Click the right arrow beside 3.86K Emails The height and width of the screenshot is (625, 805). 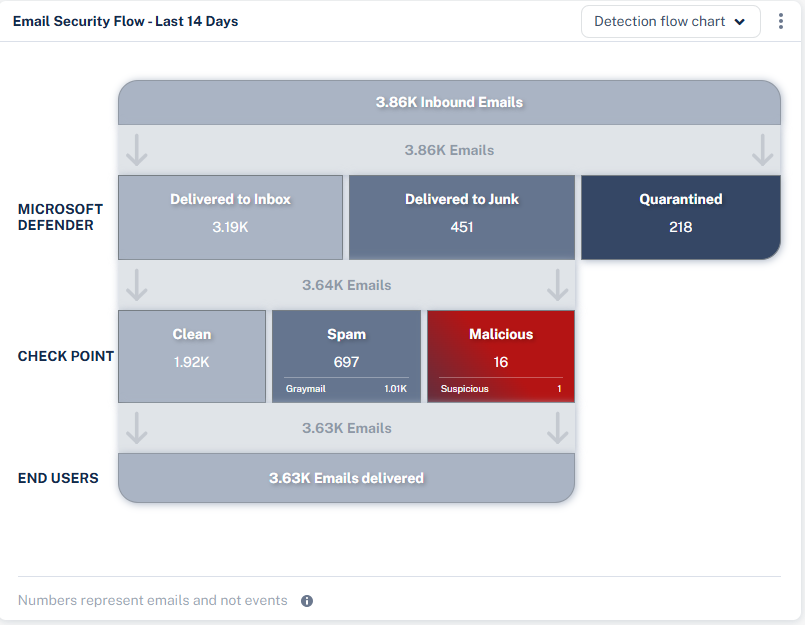(x=762, y=150)
